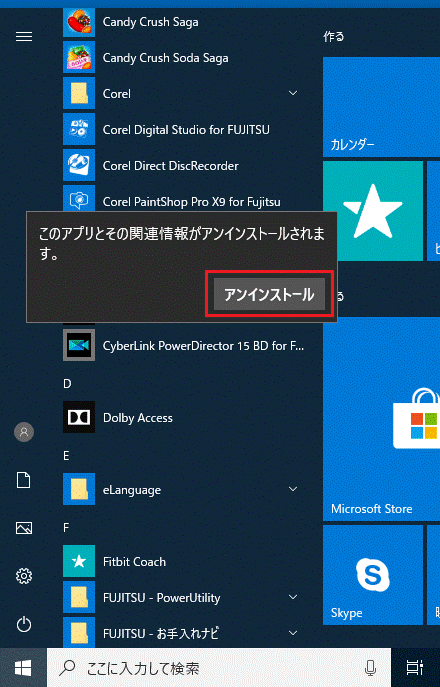Viewport: 440px width, 687px height.
Task: Open Dolby Access label
Action: click(x=138, y=418)
